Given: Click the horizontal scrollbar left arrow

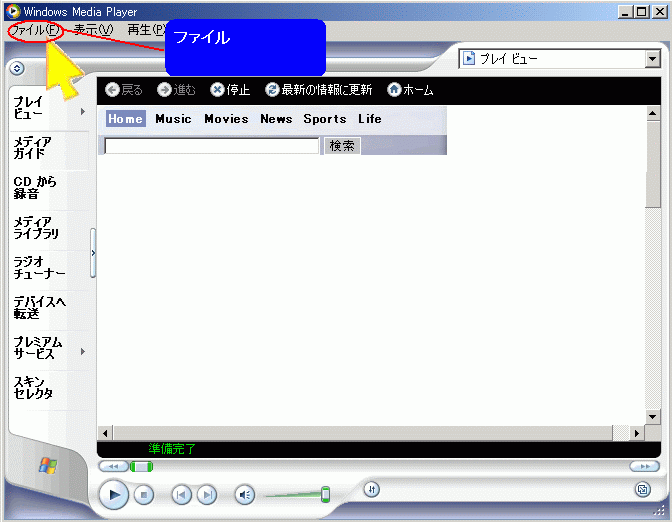Looking at the screenshot, I should (105, 433).
